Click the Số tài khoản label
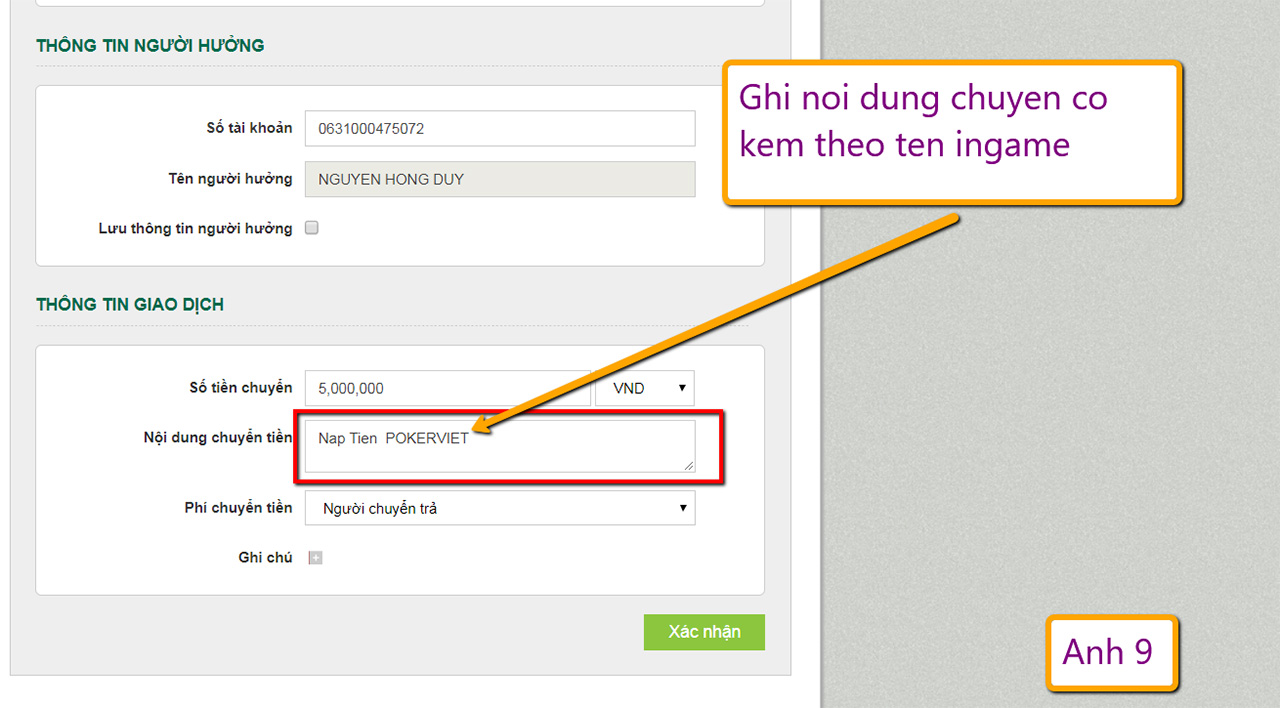This screenshot has width=1280, height=708. 249,128
